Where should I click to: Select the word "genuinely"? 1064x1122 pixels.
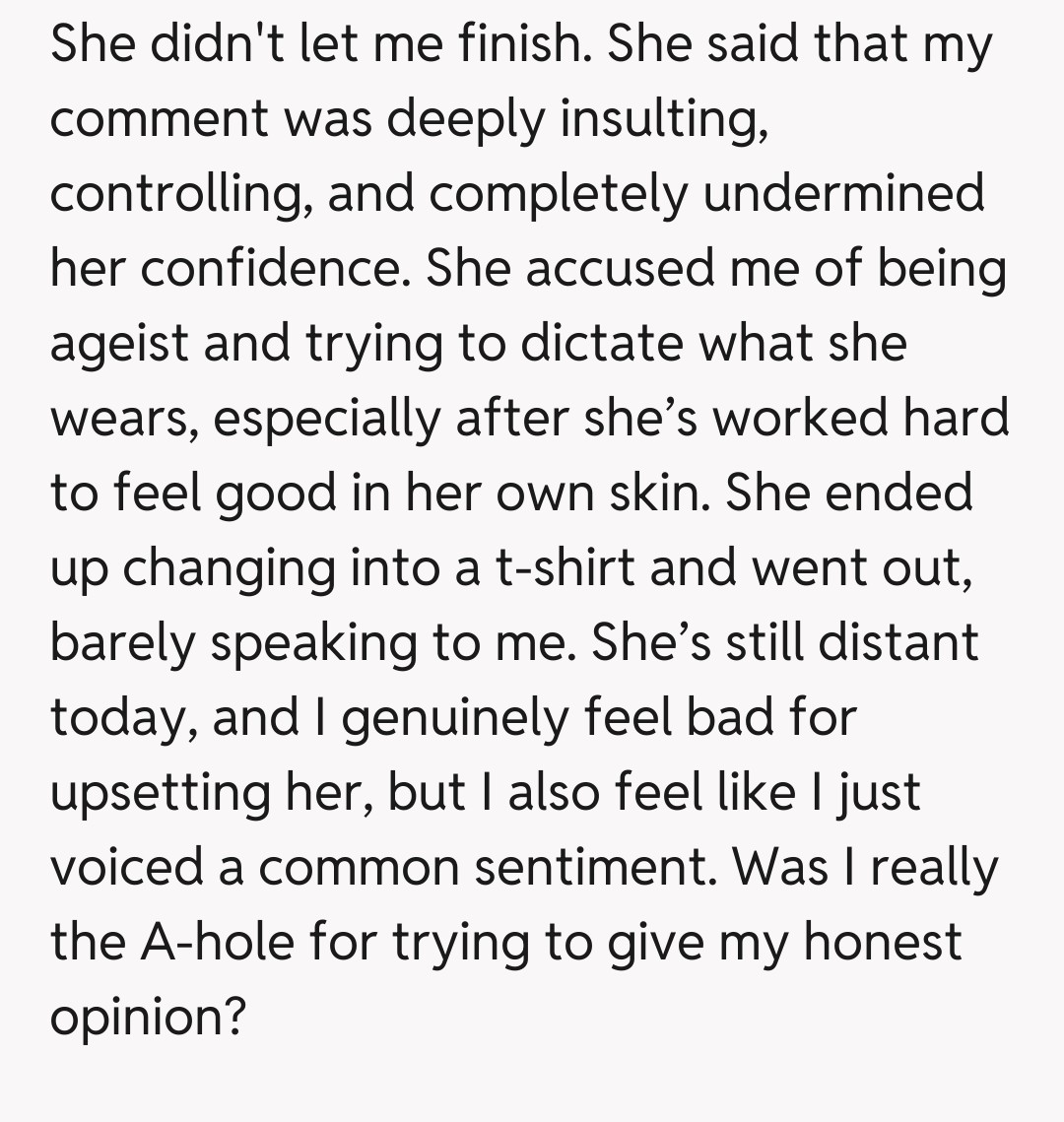pyautogui.click(x=452, y=717)
